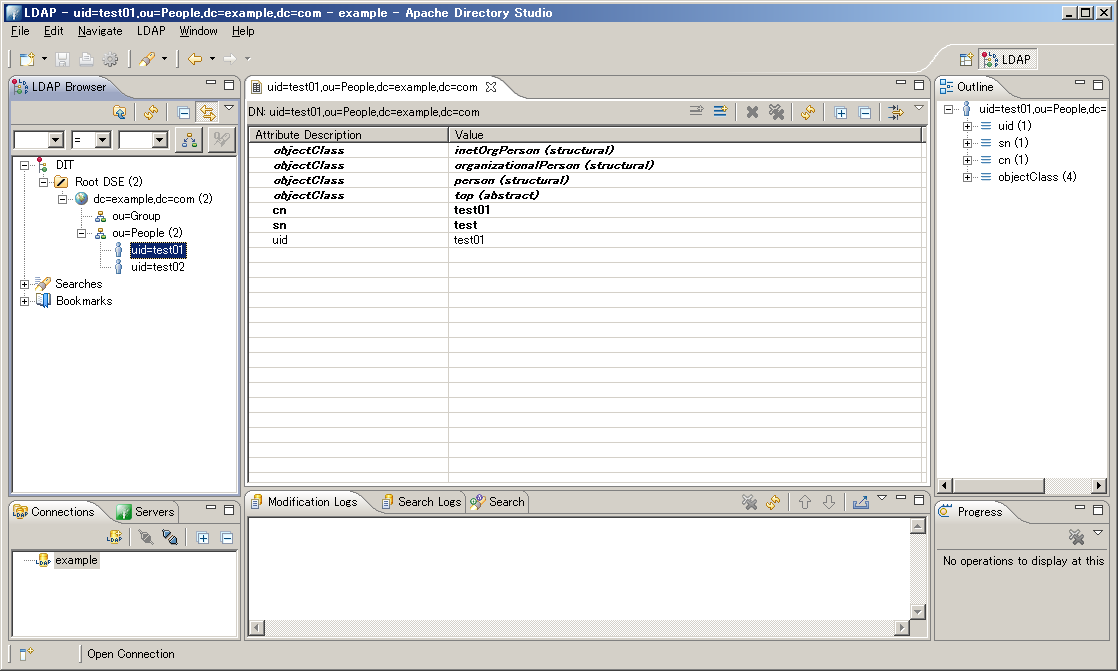The width and height of the screenshot is (1118, 671).
Task: Click the Save icon on main toolbar
Action: [x=62, y=58]
